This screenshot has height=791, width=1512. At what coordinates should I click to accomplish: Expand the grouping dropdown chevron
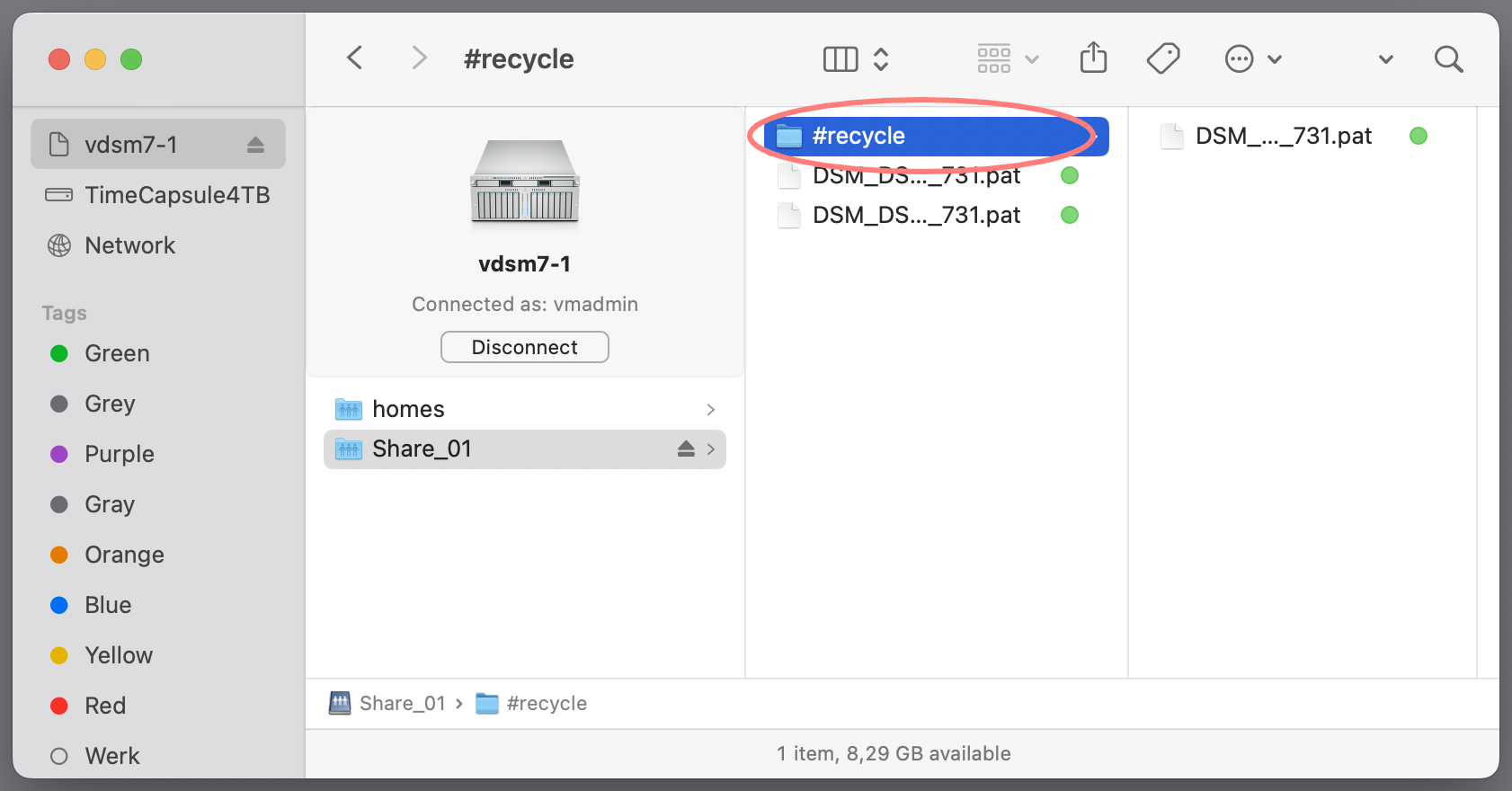coord(1032,59)
